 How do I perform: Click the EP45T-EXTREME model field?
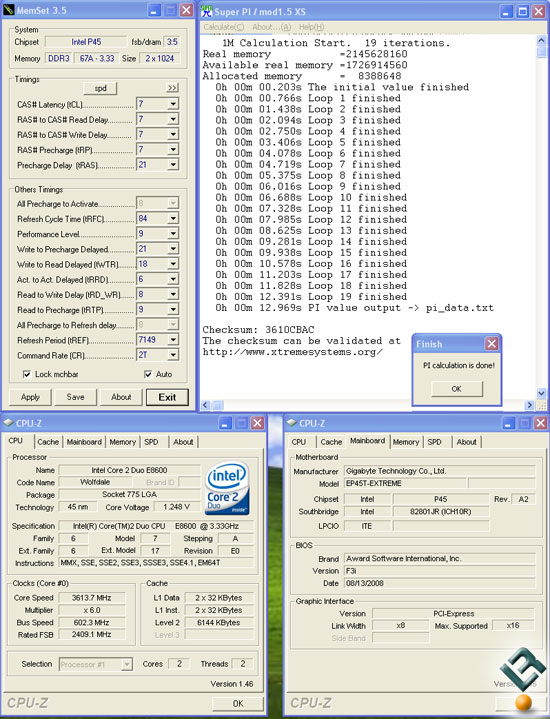[x=406, y=483]
